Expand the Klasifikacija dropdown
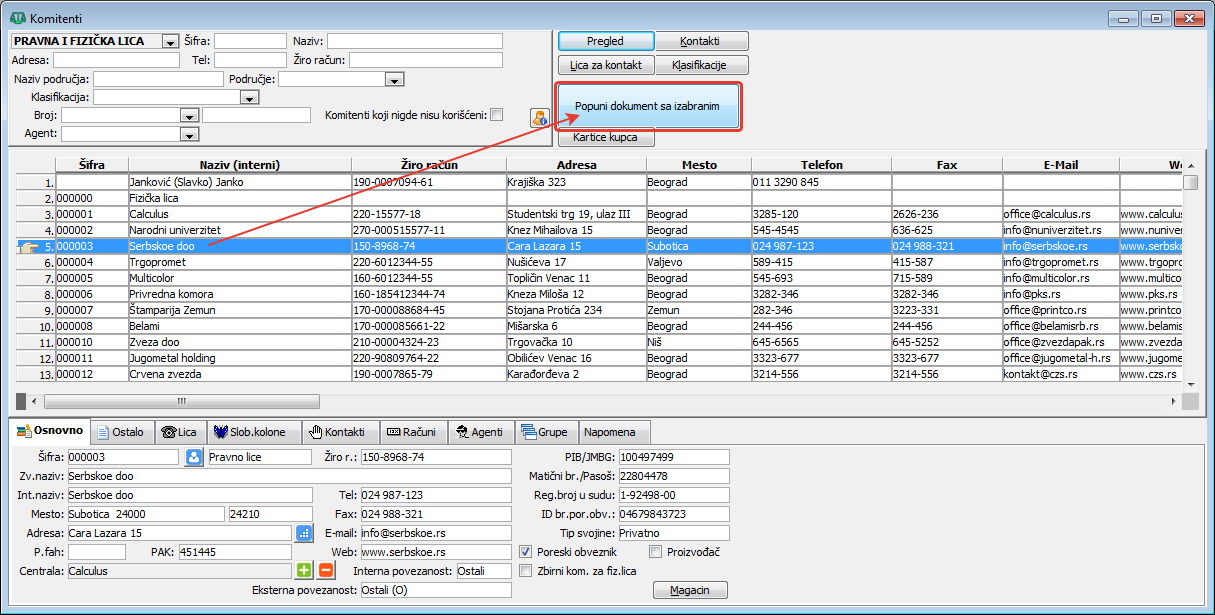This screenshot has height=615, width=1215. [x=250, y=98]
